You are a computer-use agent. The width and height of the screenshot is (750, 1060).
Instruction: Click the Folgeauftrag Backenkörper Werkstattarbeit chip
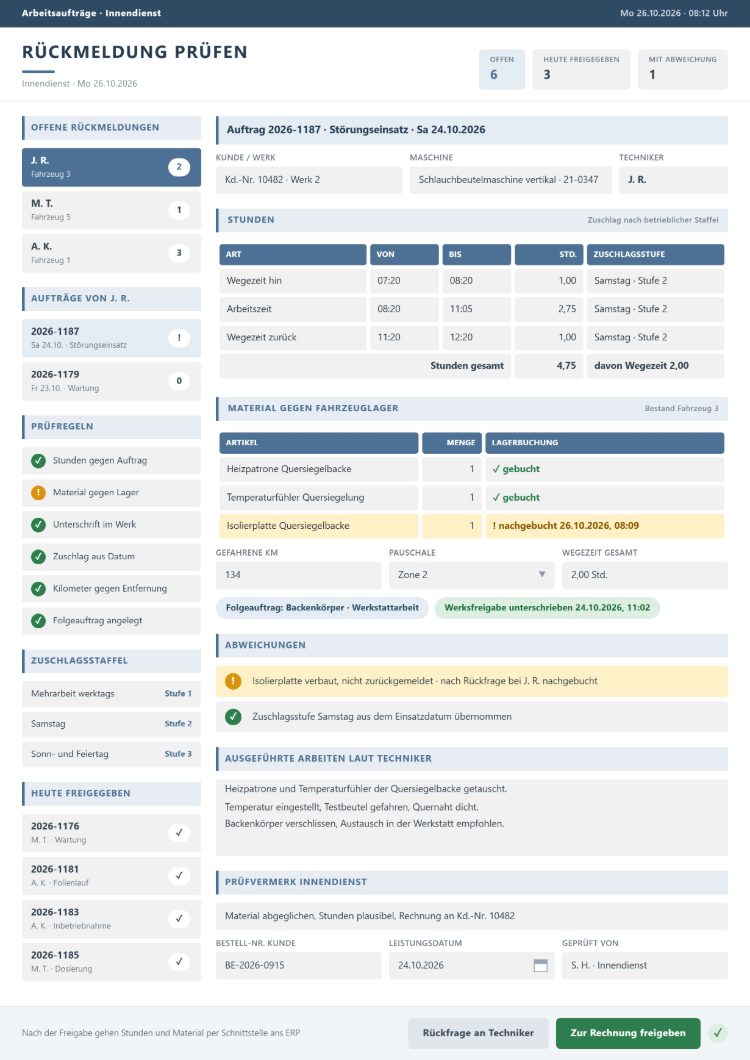[322, 608]
